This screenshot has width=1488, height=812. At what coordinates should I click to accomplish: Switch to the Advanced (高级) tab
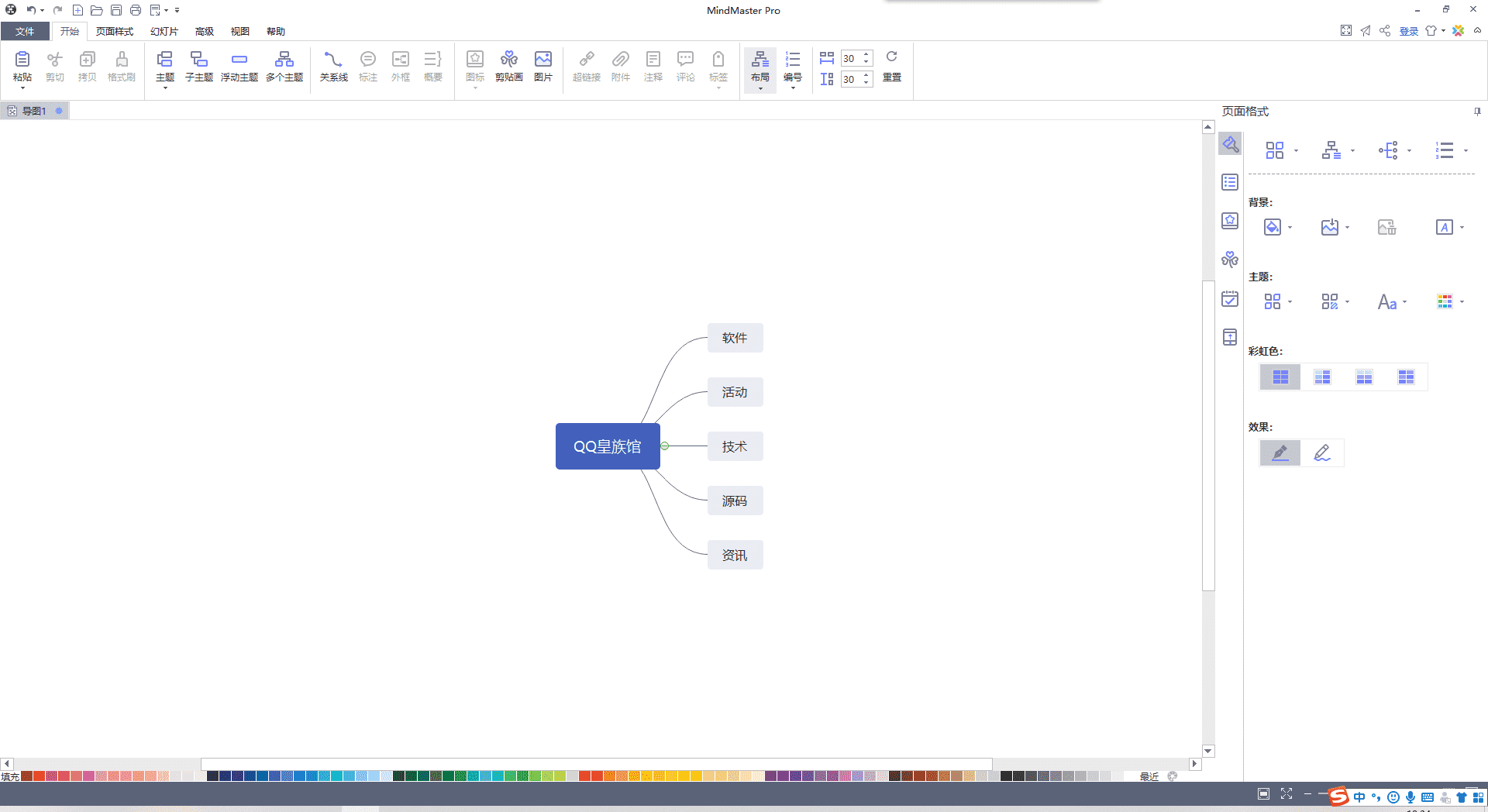(205, 32)
